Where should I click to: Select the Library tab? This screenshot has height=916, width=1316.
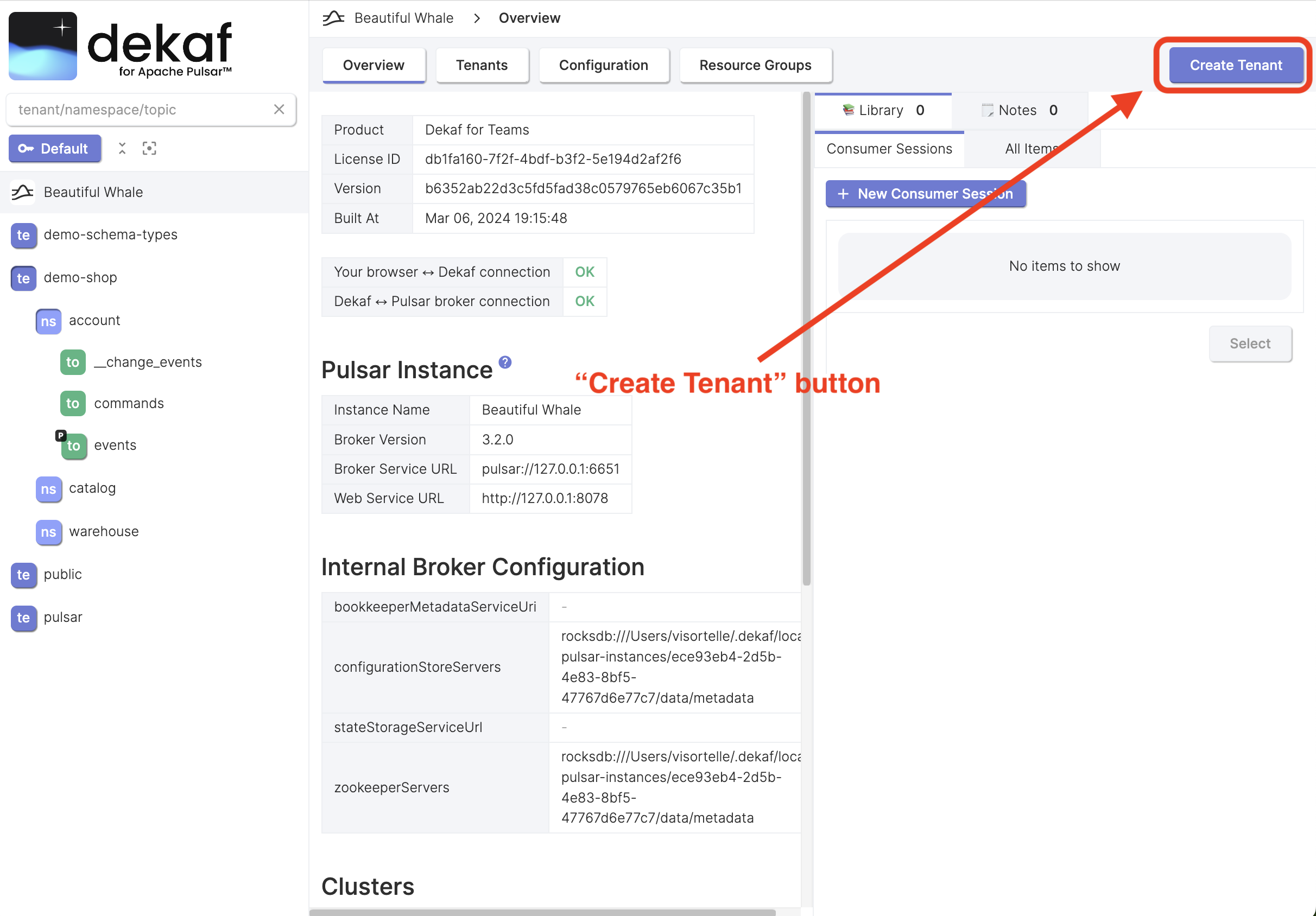pyautogui.click(x=883, y=110)
